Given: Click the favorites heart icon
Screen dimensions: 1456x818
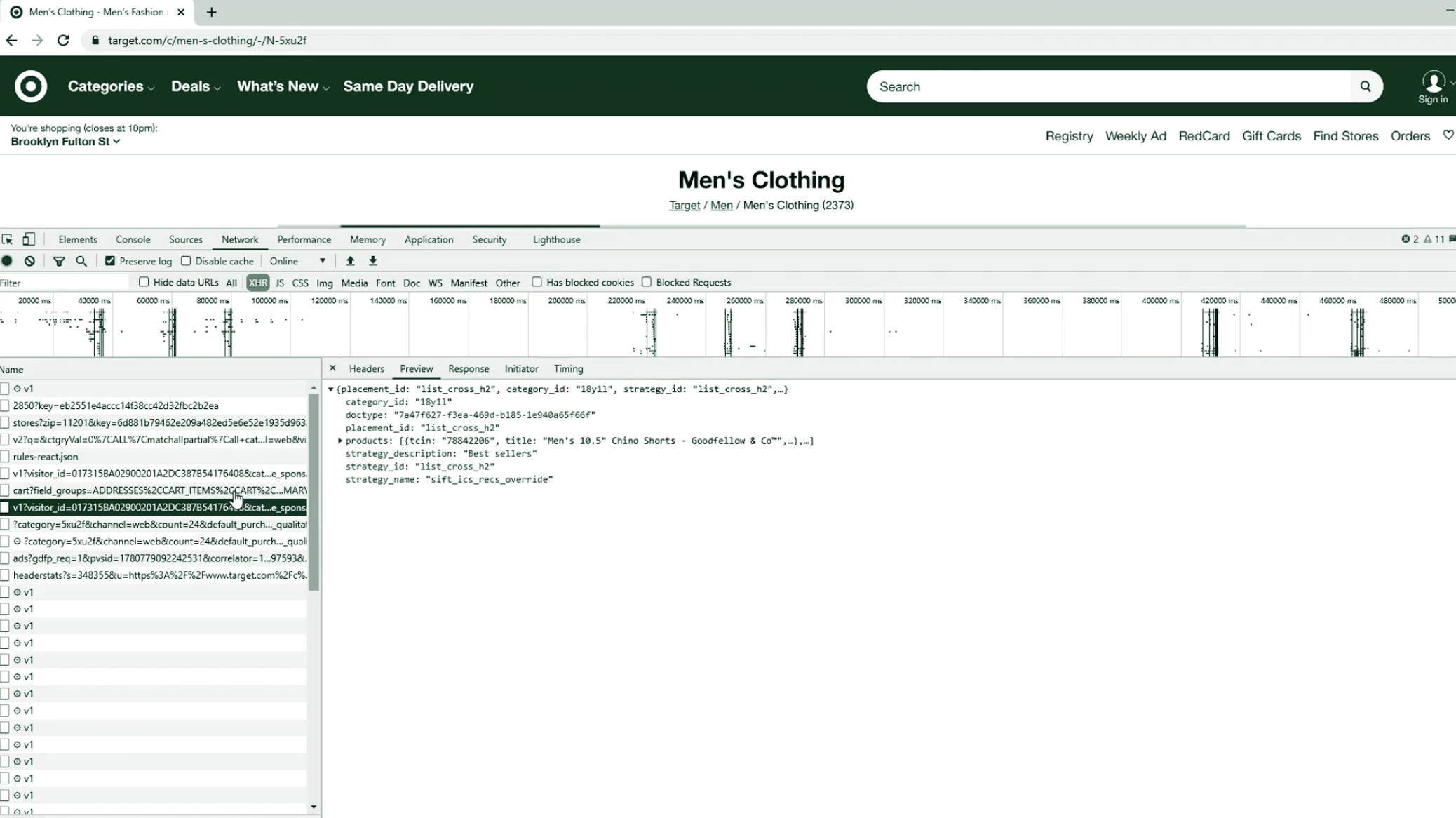Looking at the screenshot, I should (1448, 135).
